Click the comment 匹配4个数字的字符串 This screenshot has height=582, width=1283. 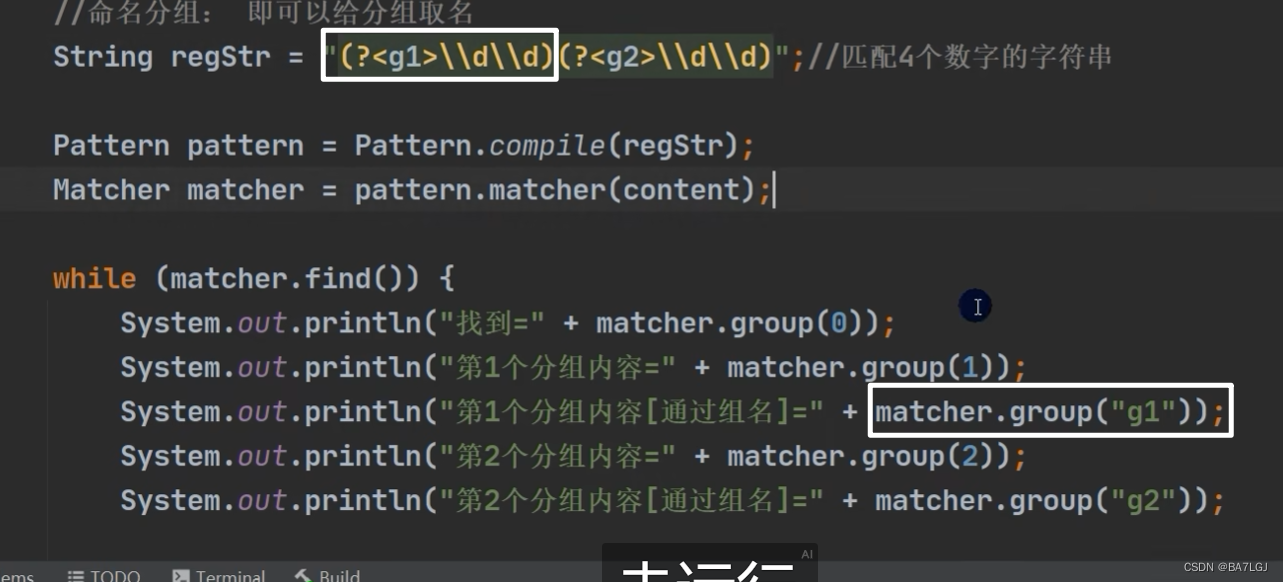(960, 57)
